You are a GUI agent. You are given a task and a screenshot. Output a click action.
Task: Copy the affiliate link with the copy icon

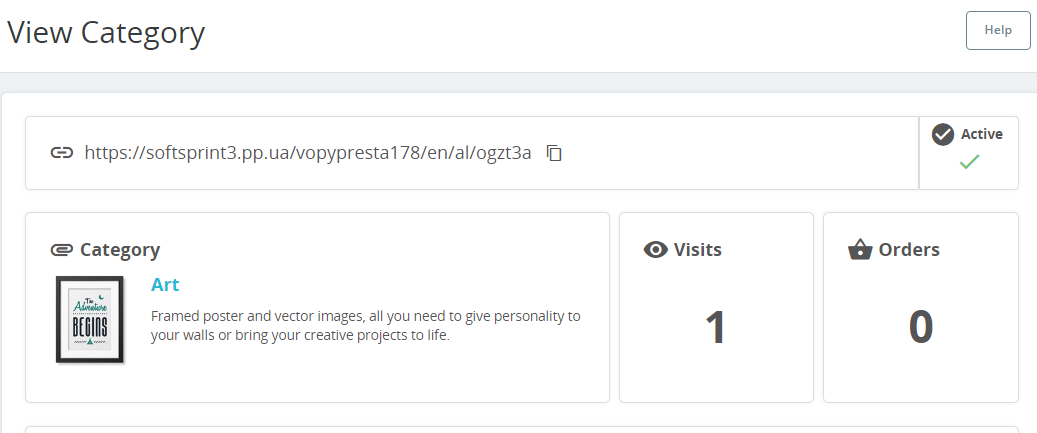coord(554,153)
